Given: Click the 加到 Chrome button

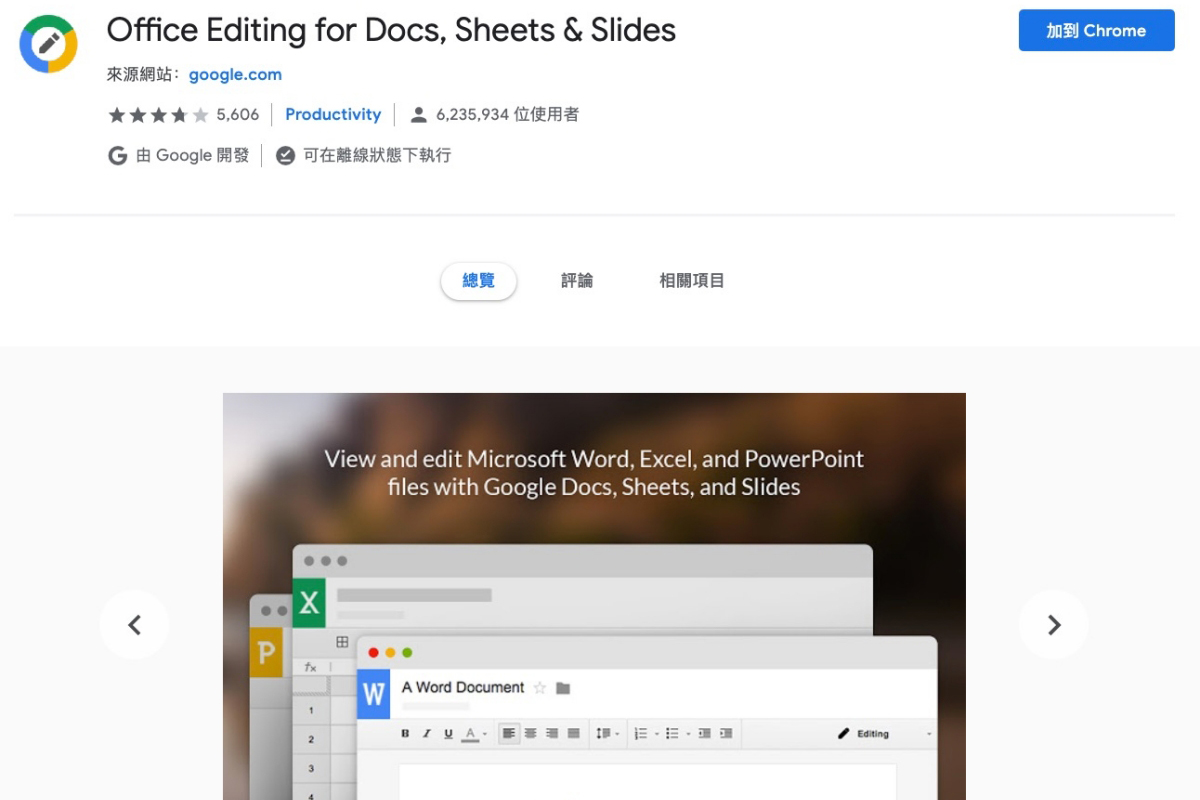Looking at the screenshot, I should click(x=1096, y=30).
